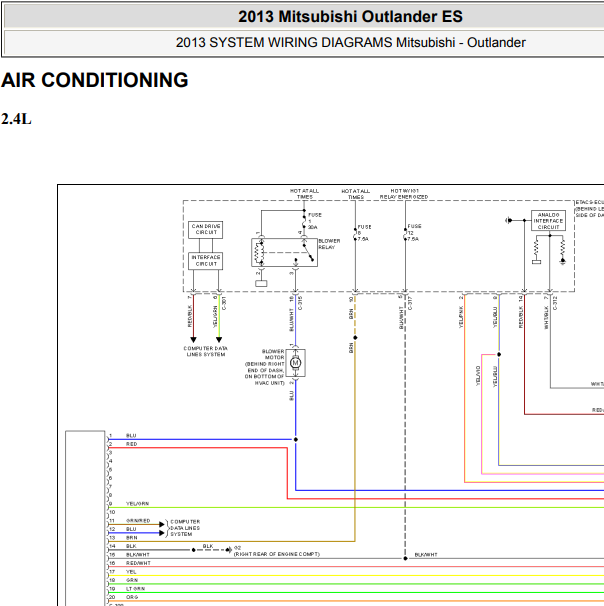The width and height of the screenshot is (604, 606).
Task: Select the "2.4L" engine heading
Action: pyautogui.click(x=16, y=119)
